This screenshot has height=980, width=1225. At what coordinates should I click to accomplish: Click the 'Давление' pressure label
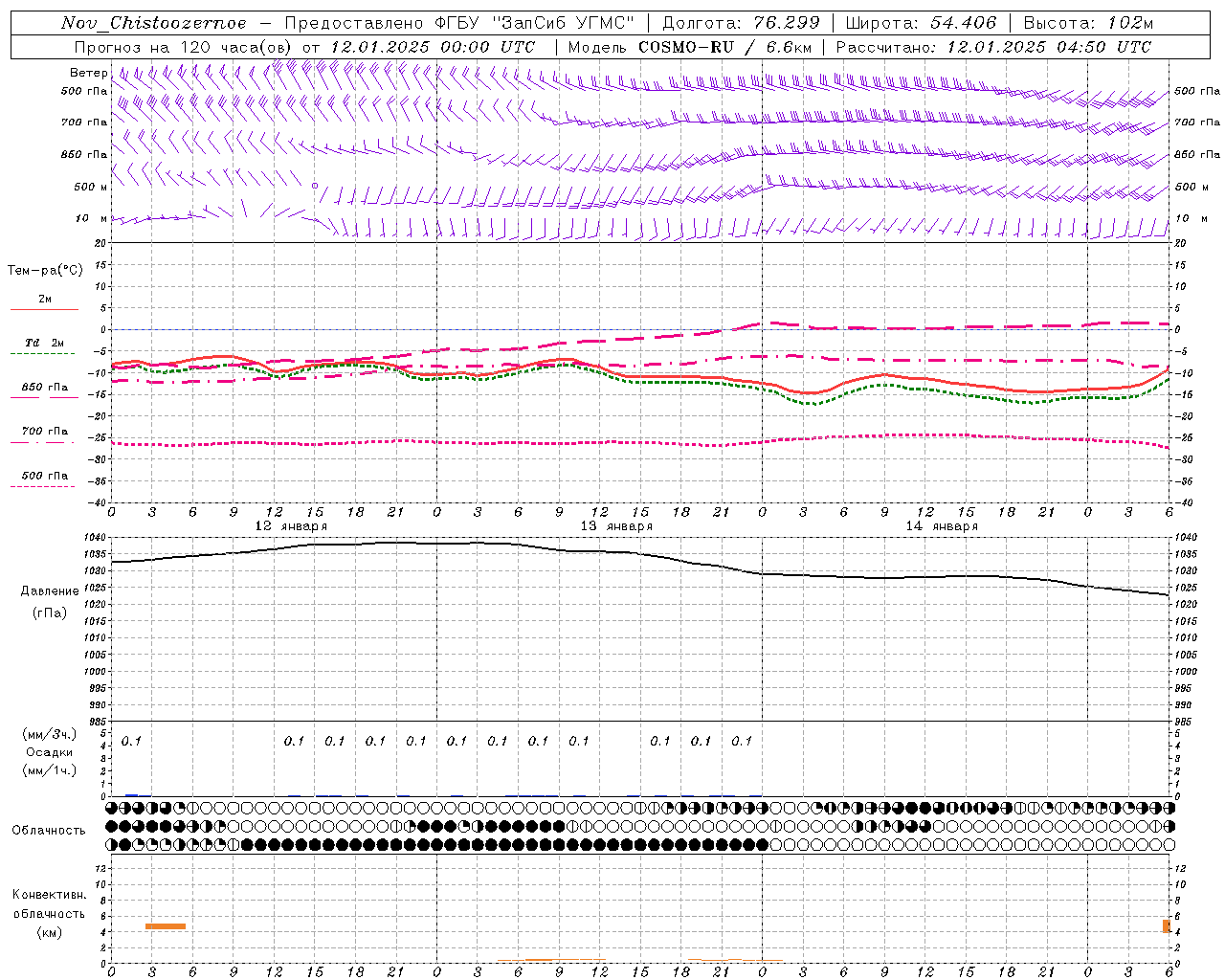pyautogui.click(x=50, y=591)
